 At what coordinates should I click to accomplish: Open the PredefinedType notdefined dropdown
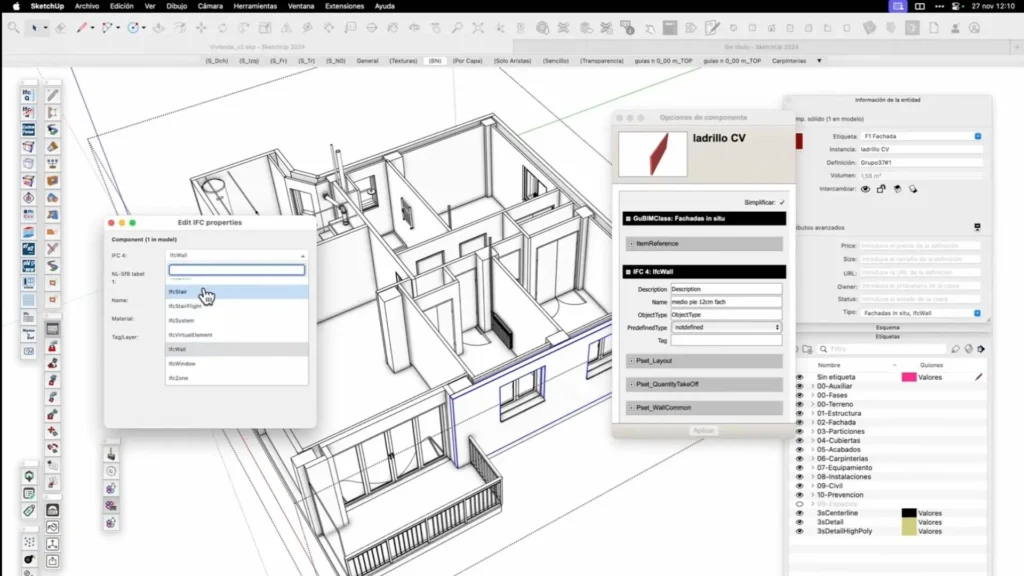tap(726, 327)
